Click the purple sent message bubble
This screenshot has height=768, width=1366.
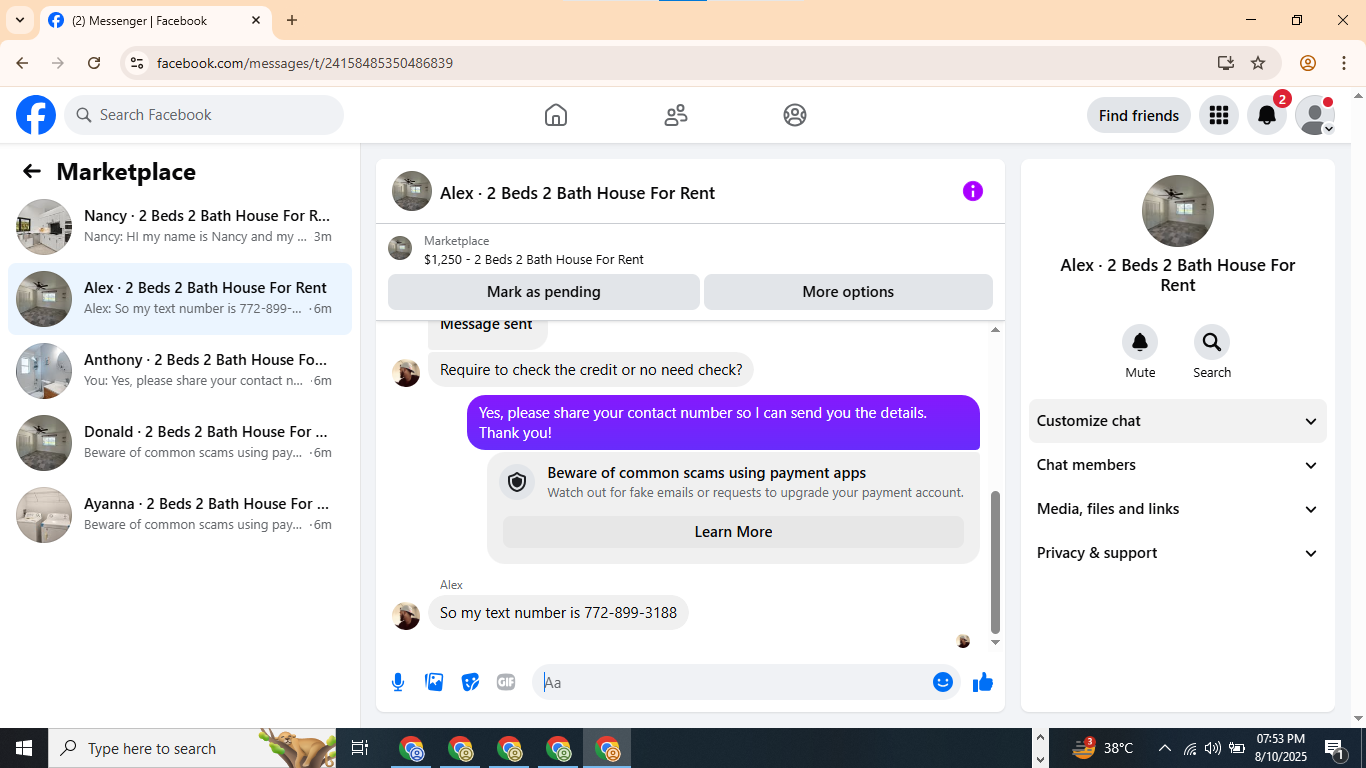(x=723, y=422)
